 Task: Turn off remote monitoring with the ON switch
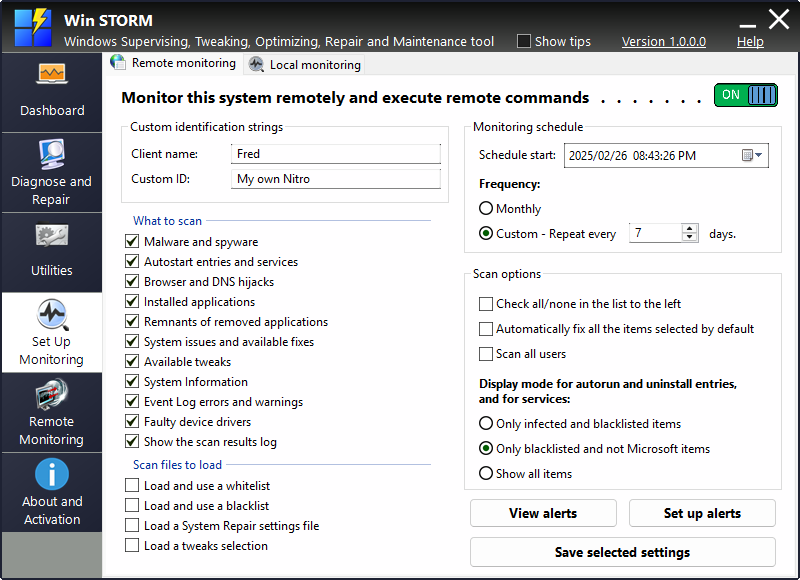[x=745, y=94]
